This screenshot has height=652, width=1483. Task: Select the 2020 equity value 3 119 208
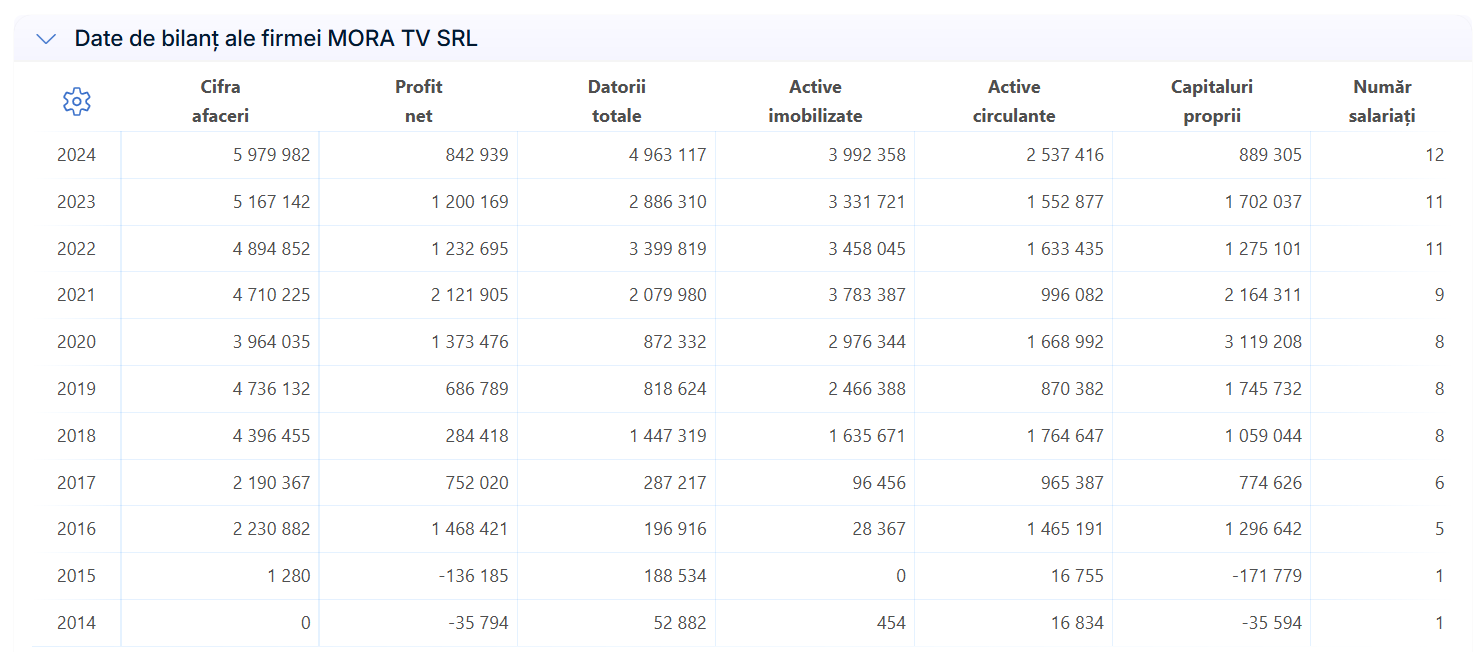1263,342
